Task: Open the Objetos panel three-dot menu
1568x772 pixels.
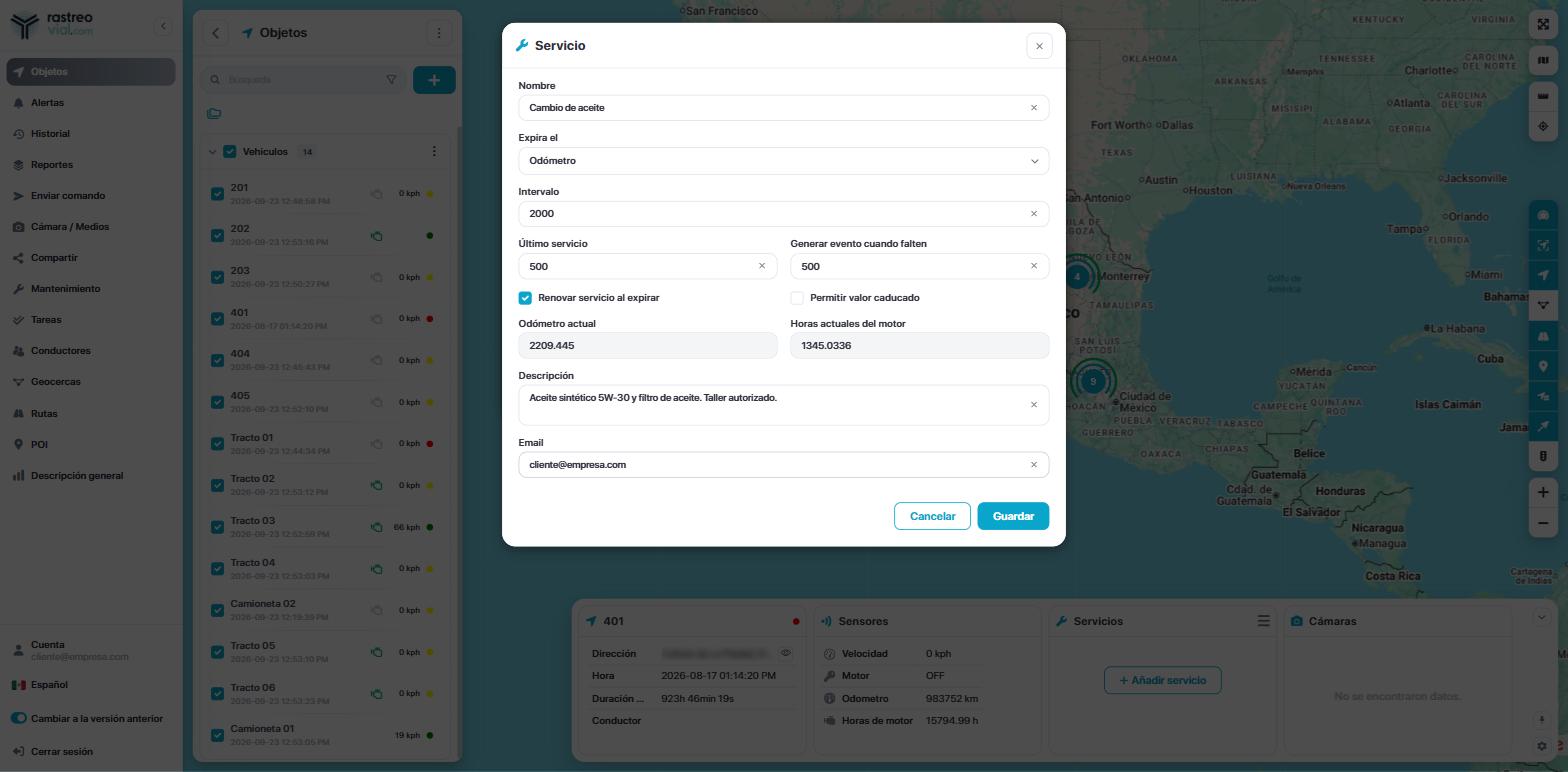Action: [x=439, y=33]
